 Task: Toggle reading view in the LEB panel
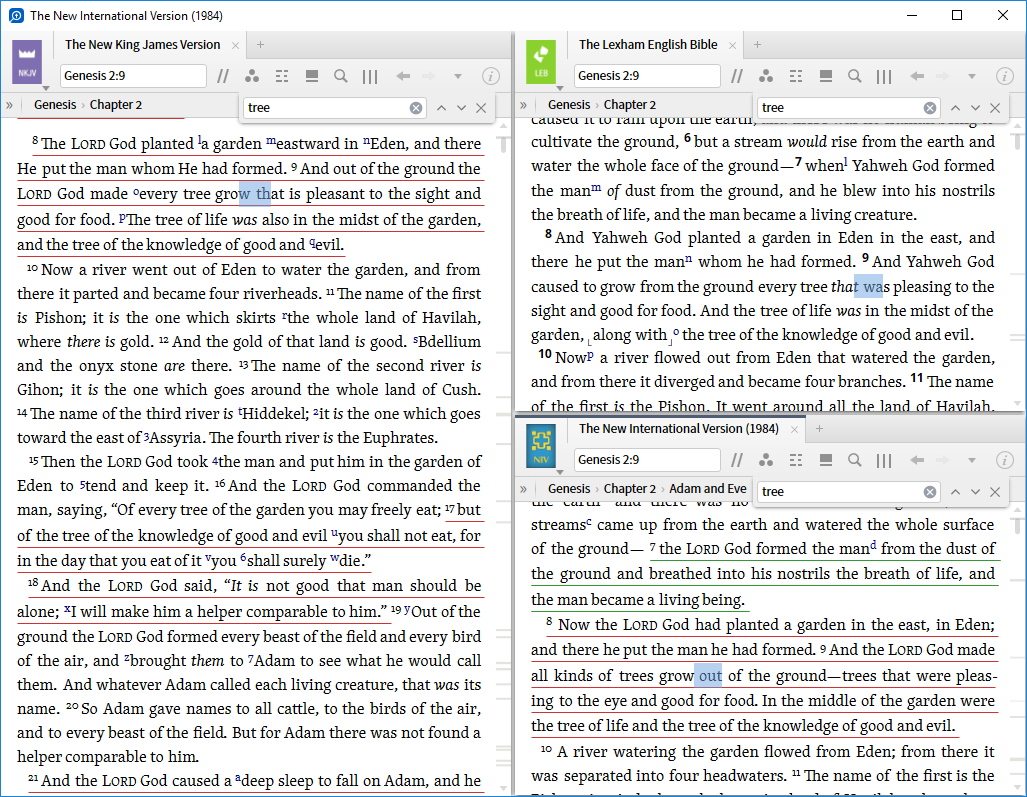[x=826, y=76]
